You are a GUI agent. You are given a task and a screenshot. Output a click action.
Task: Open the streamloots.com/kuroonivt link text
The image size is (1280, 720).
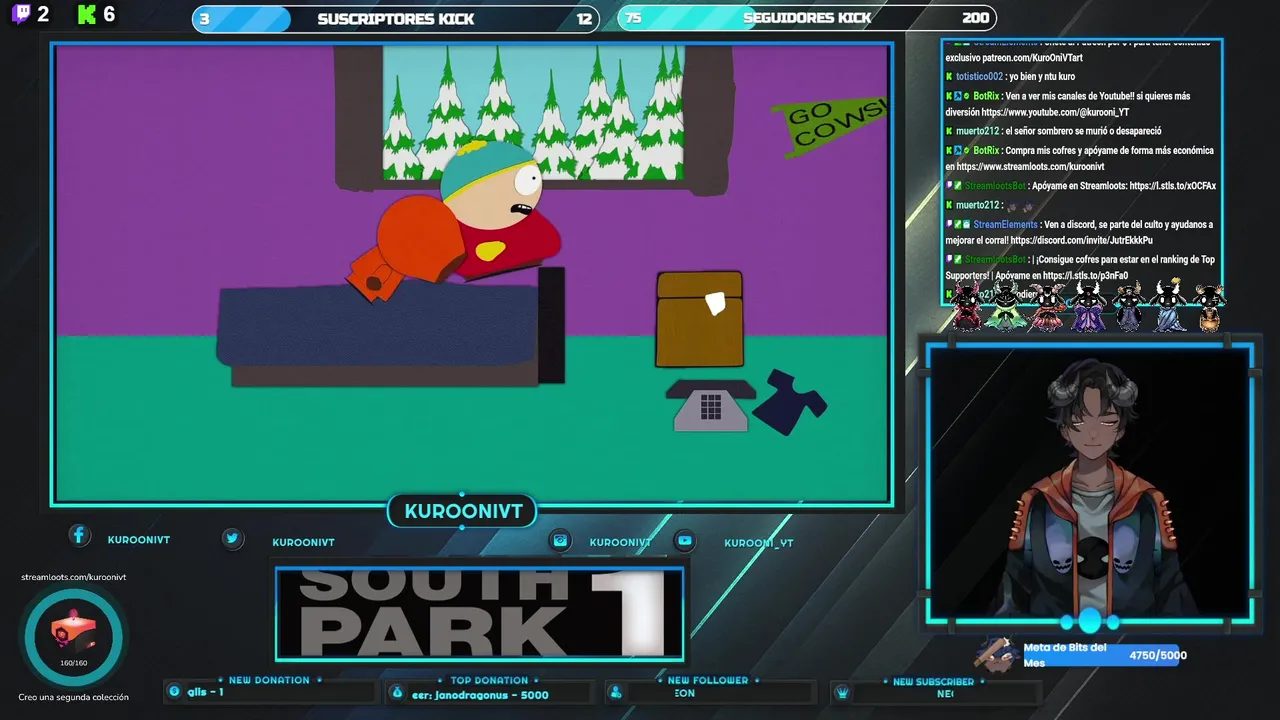pyautogui.click(x=73, y=577)
